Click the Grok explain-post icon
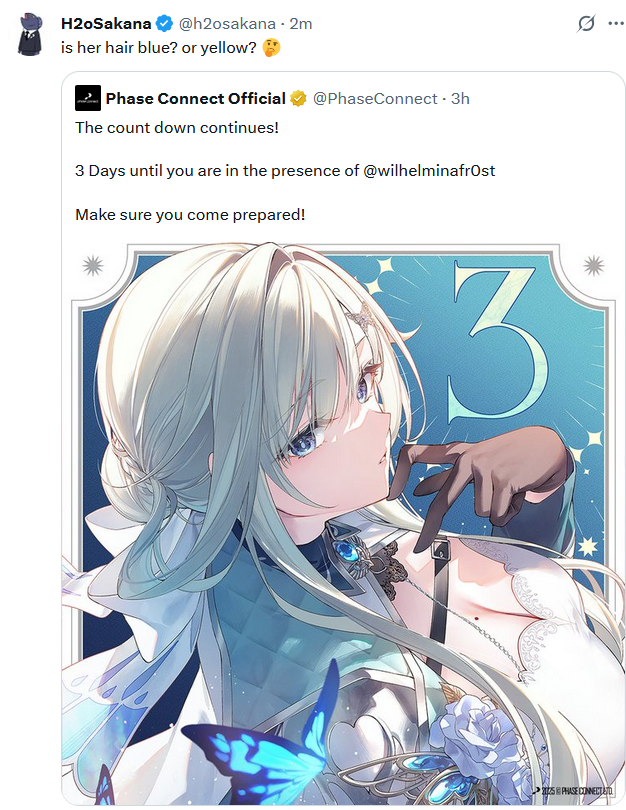The image size is (626, 810). (x=586, y=24)
